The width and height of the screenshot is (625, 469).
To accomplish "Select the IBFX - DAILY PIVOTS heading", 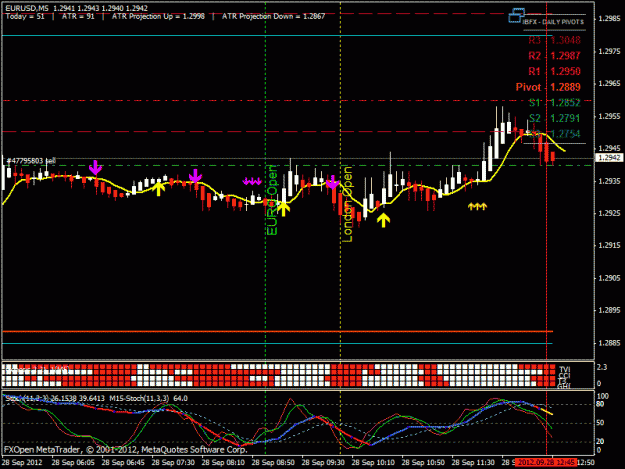I will tap(554, 22).
